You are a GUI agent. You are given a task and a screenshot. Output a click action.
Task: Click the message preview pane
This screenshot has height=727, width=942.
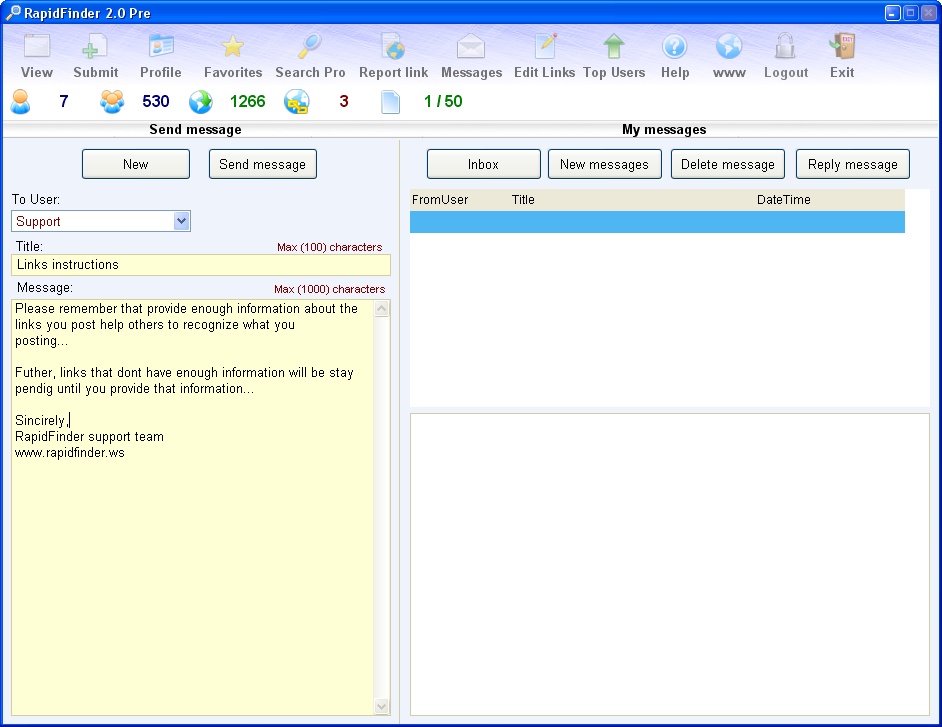(x=670, y=564)
